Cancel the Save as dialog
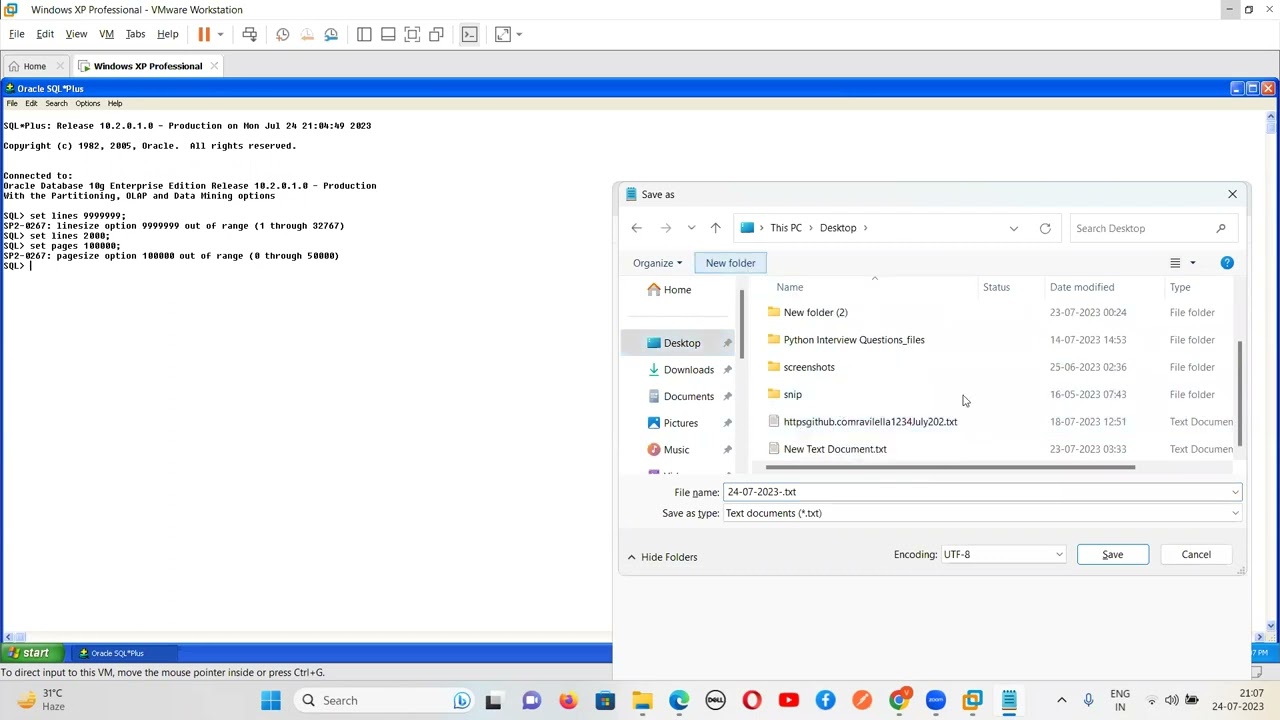The image size is (1280, 720). (1196, 555)
